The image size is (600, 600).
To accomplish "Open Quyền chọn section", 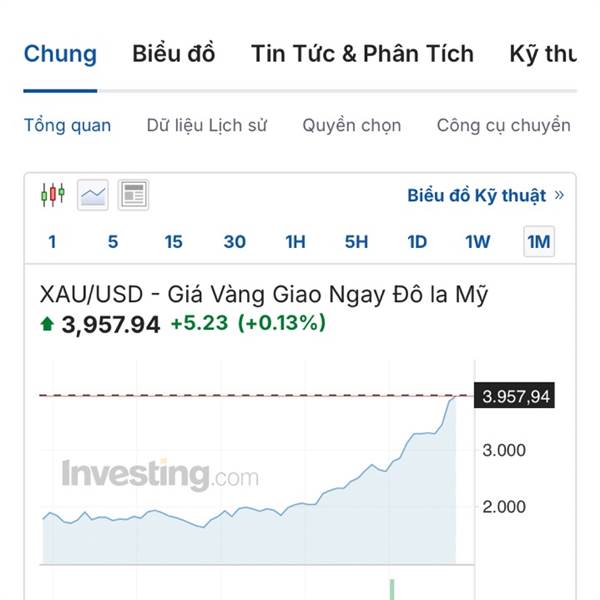I will coord(352,126).
